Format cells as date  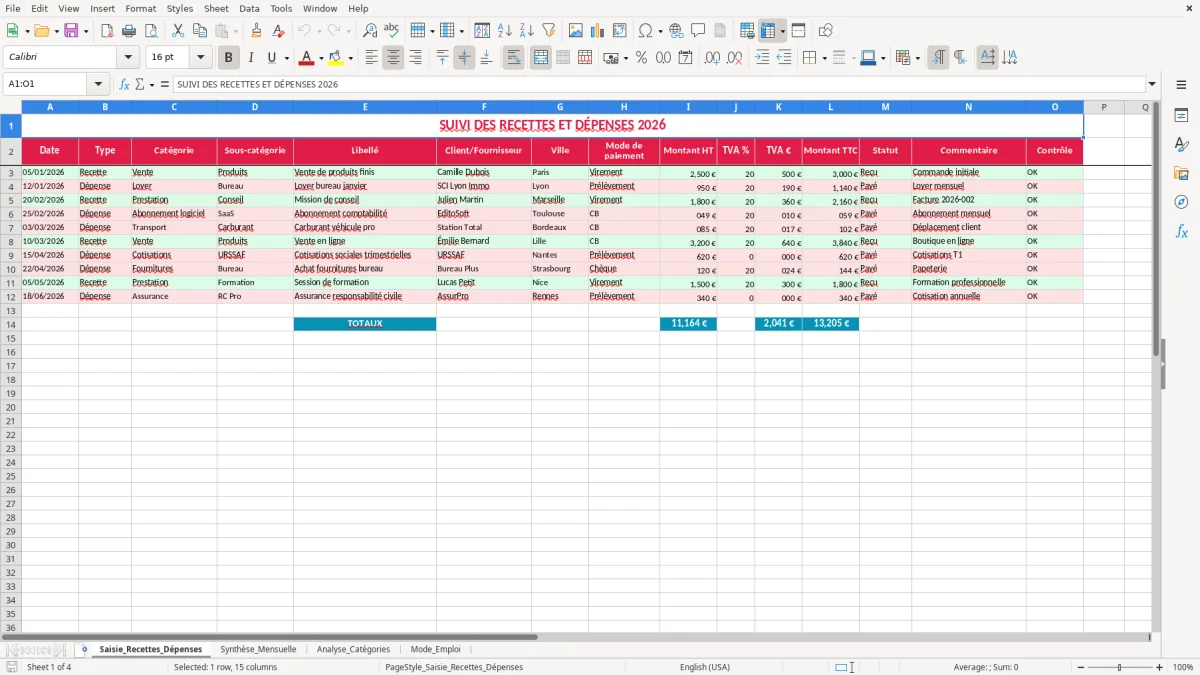click(685, 58)
